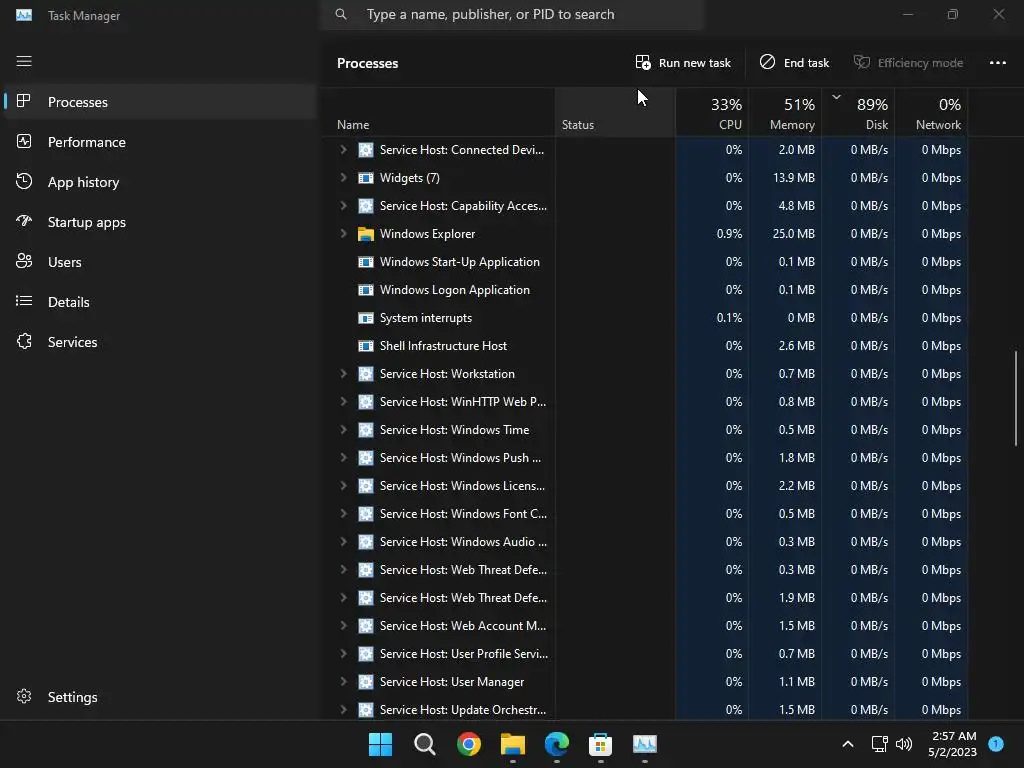This screenshot has width=1024, height=768.
Task: Click Windows Explorer's 25.0 MB memory value
Action: pos(793,234)
